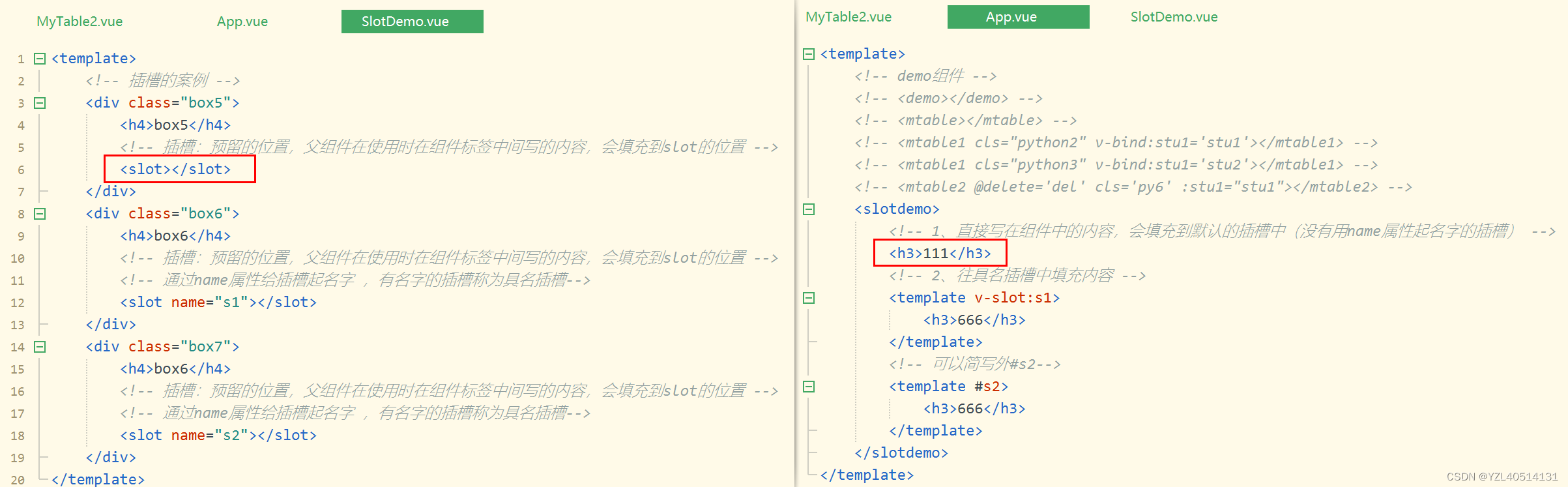This screenshot has width=1568, height=487.
Task: Collapse the template #s2 fold
Action: pyautogui.click(x=809, y=387)
